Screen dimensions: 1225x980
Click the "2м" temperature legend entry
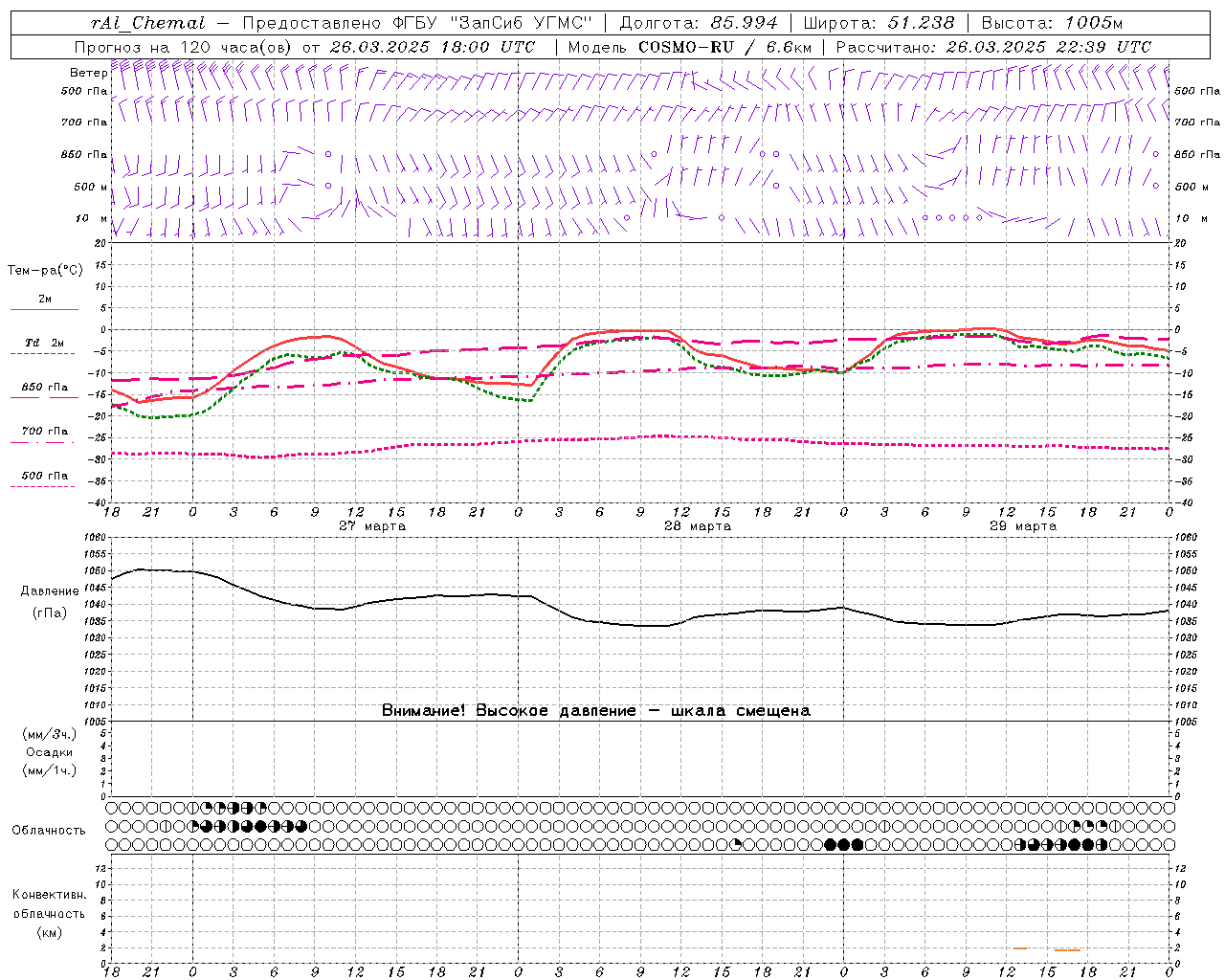click(45, 300)
